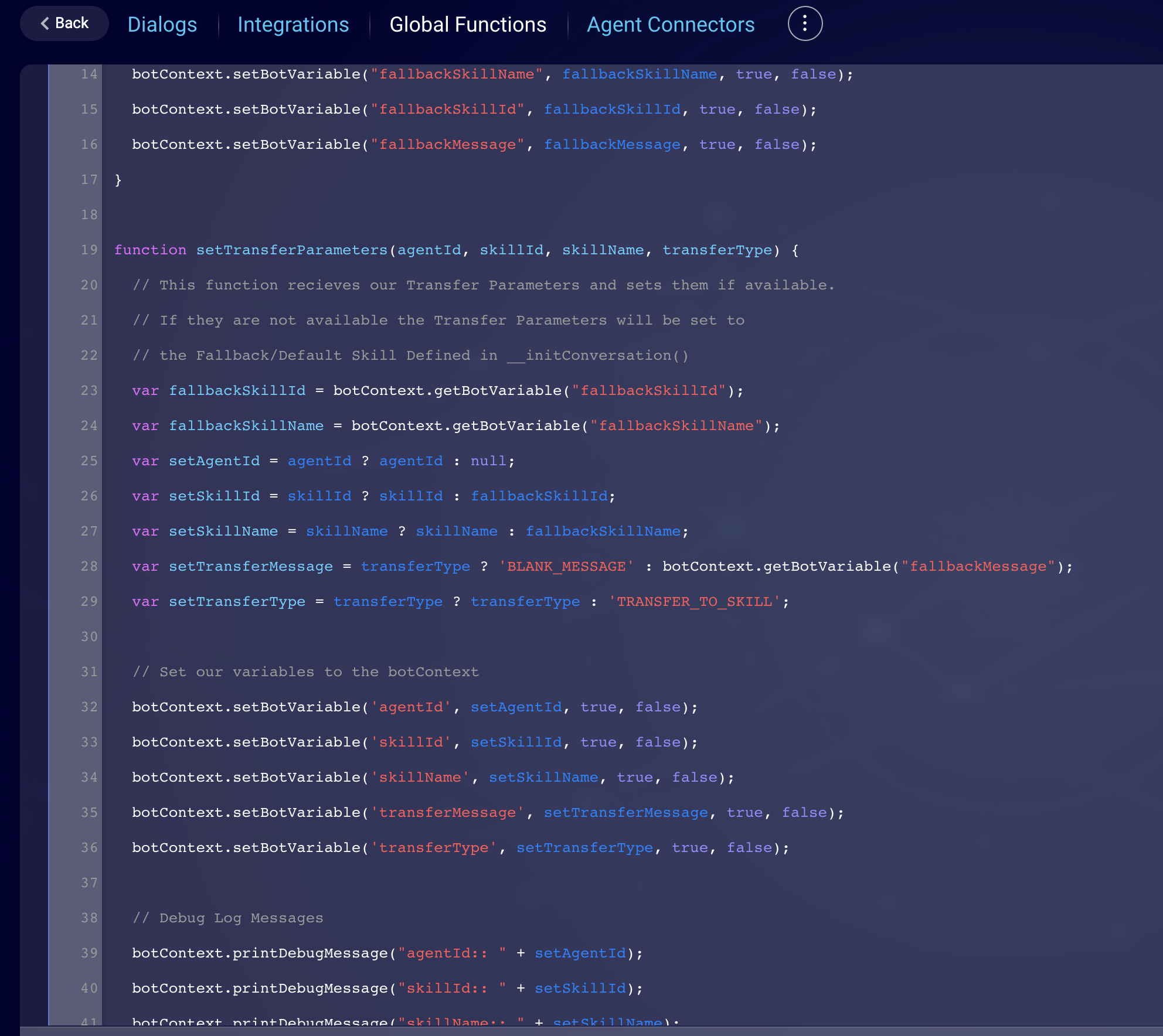Click the horizontal scrollbar below the editor
Image resolution: width=1163 pixels, height=1036 pixels.
[x=591, y=1031]
